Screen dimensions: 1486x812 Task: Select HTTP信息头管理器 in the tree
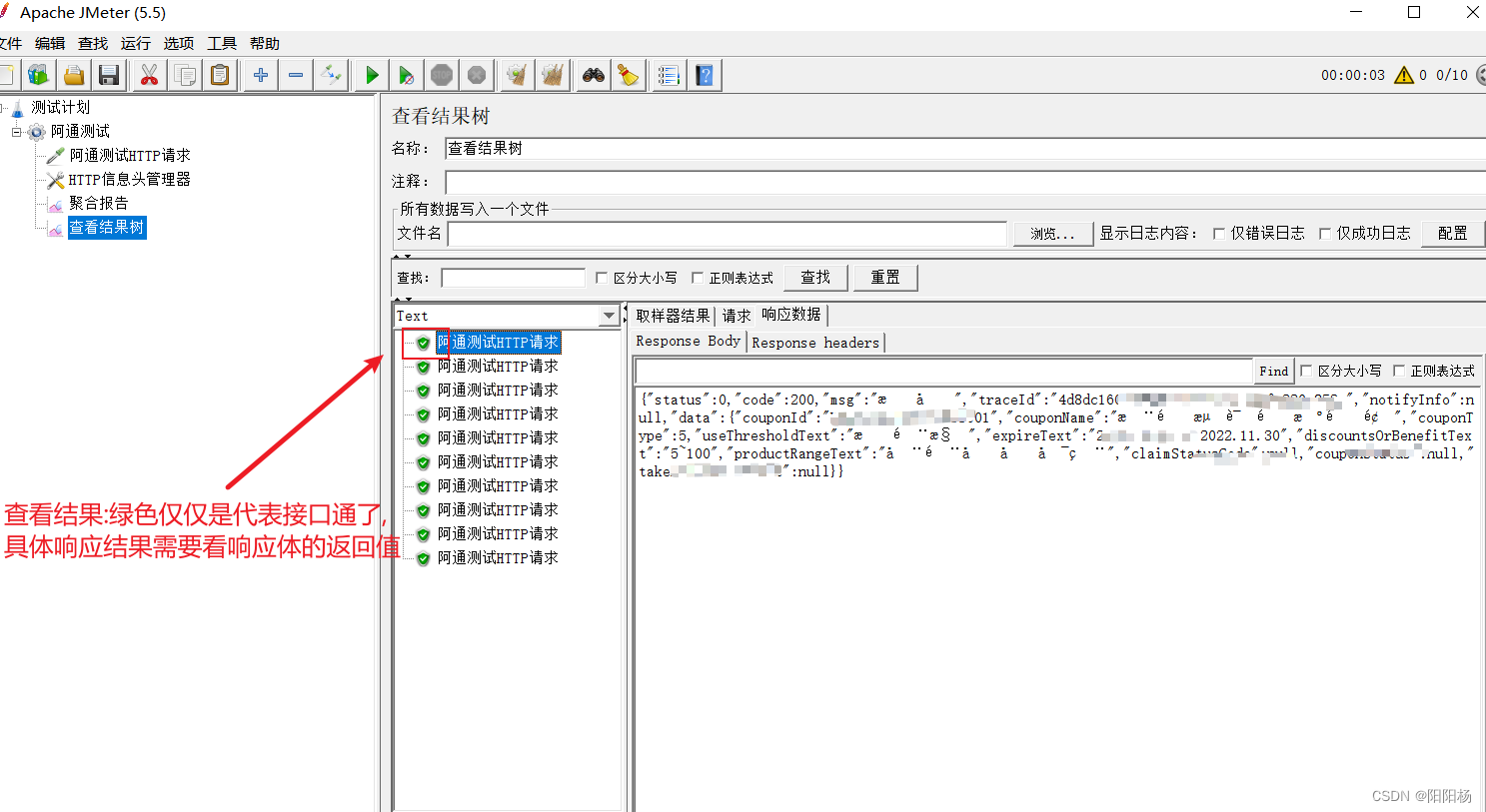click(x=129, y=180)
